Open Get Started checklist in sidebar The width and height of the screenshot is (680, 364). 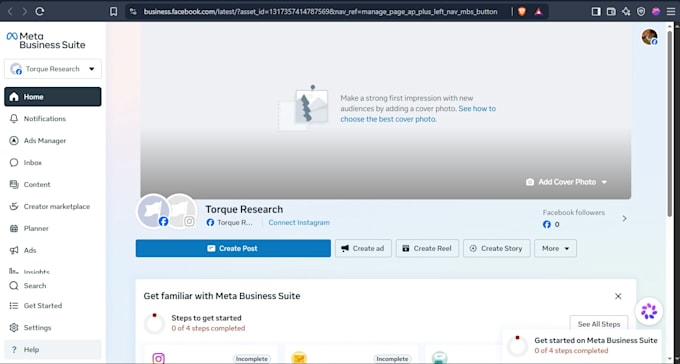pos(53,305)
